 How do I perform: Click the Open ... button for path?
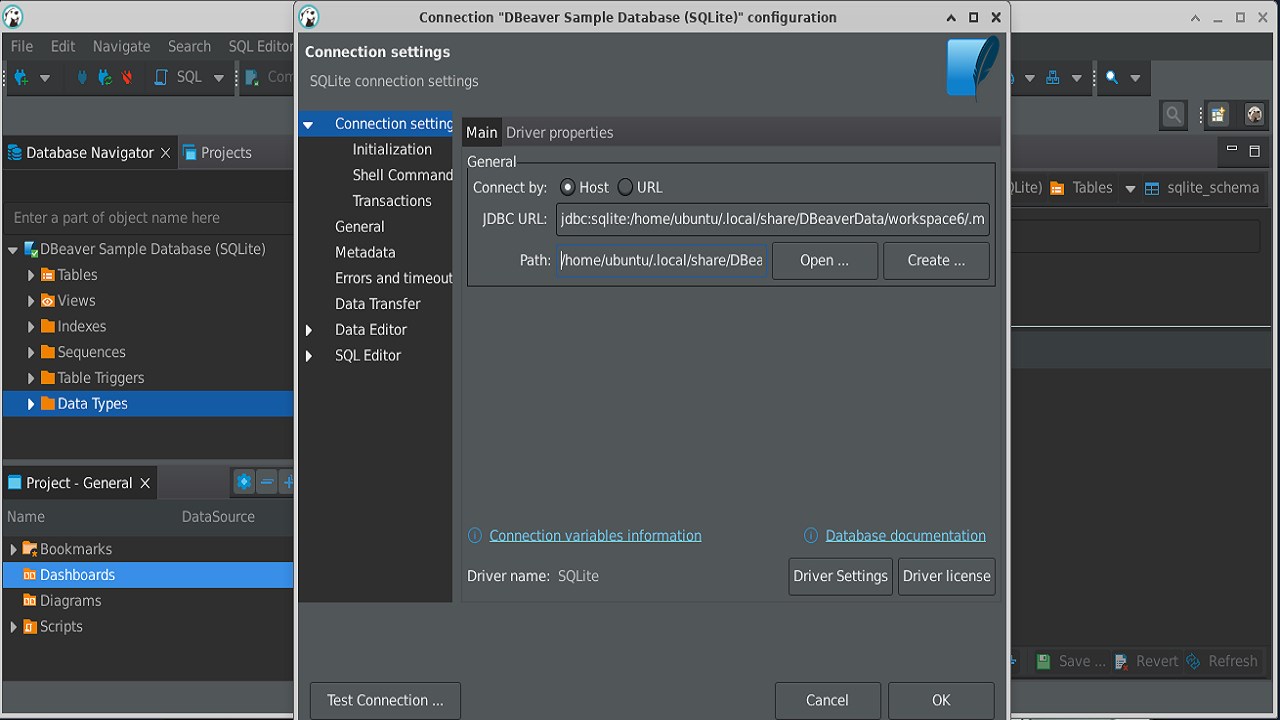coord(824,260)
